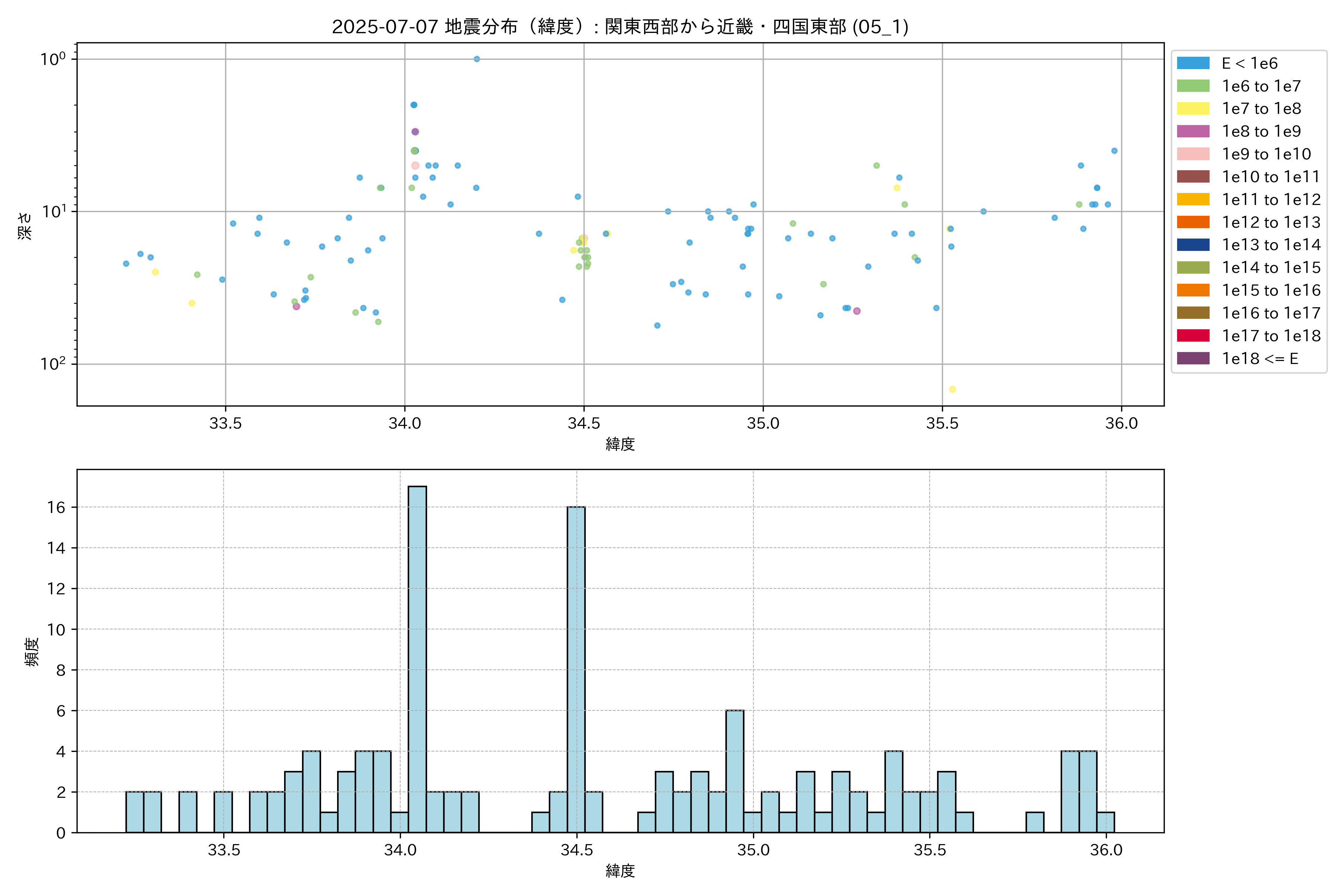Click the yellow scatter point below depth 100
The width and height of the screenshot is (1344, 896).
pos(953,390)
